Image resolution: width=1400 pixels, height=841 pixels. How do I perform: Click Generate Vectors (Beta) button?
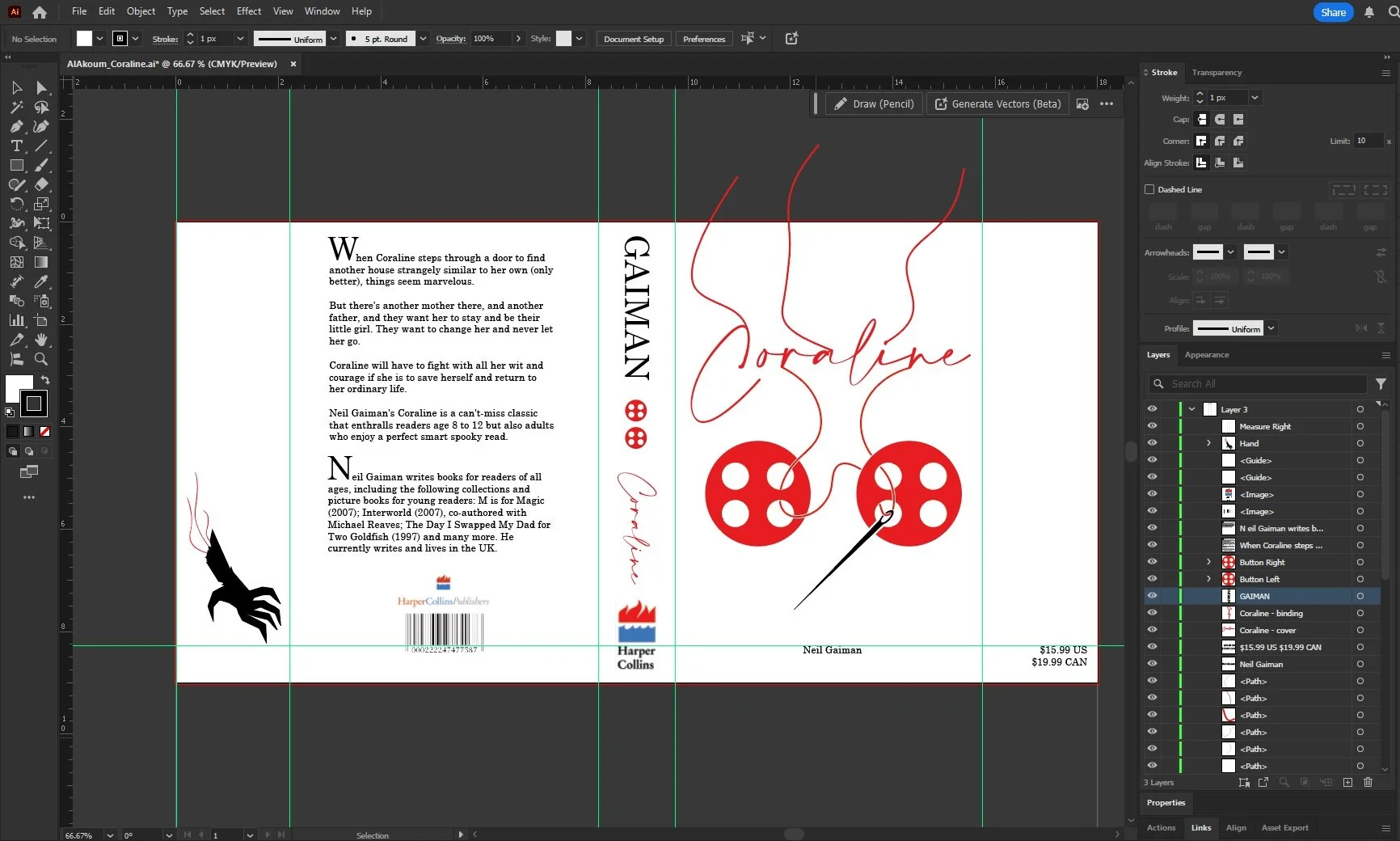[998, 104]
